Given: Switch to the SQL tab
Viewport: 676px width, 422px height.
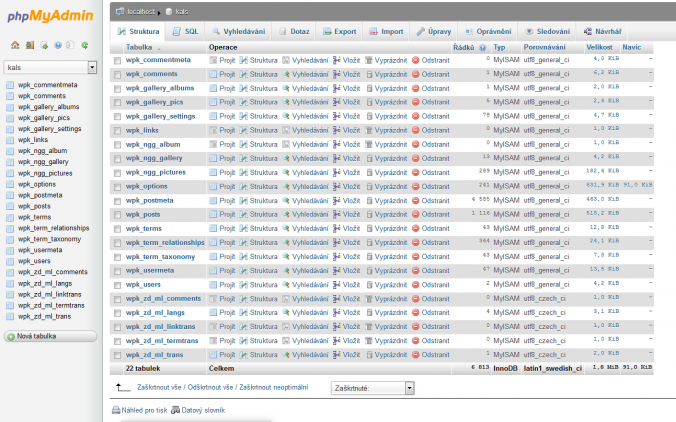Looking at the screenshot, I should tap(186, 31).
